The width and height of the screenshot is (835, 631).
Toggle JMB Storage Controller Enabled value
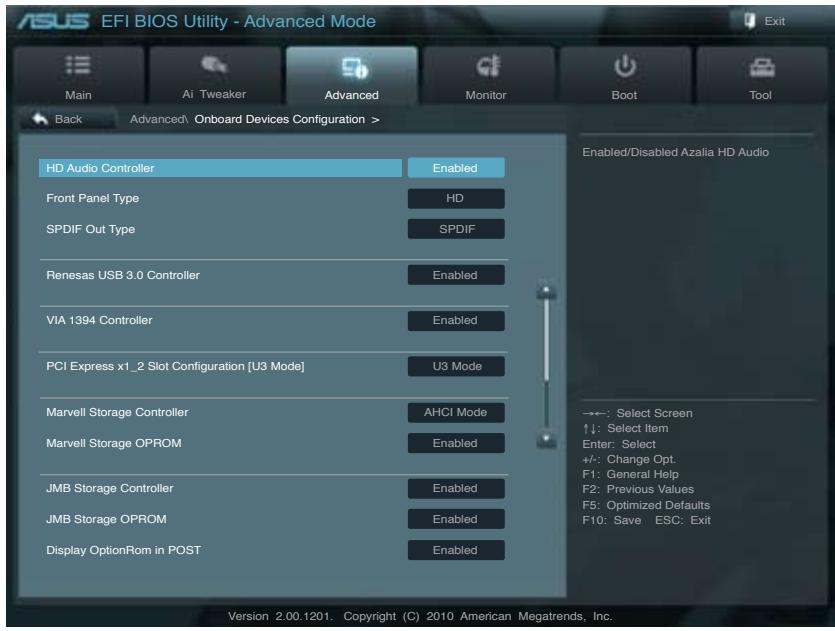click(456, 488)
